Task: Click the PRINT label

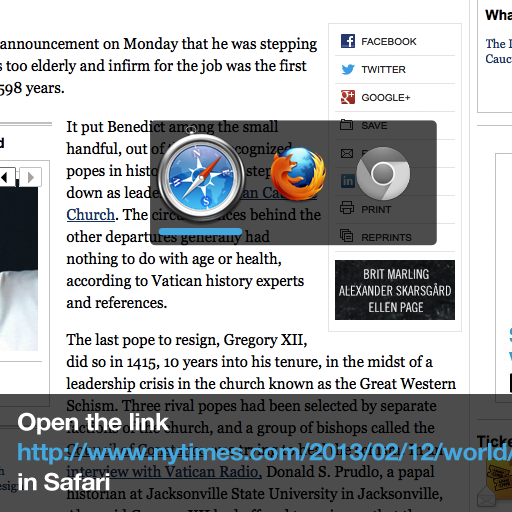Action: 376,210
